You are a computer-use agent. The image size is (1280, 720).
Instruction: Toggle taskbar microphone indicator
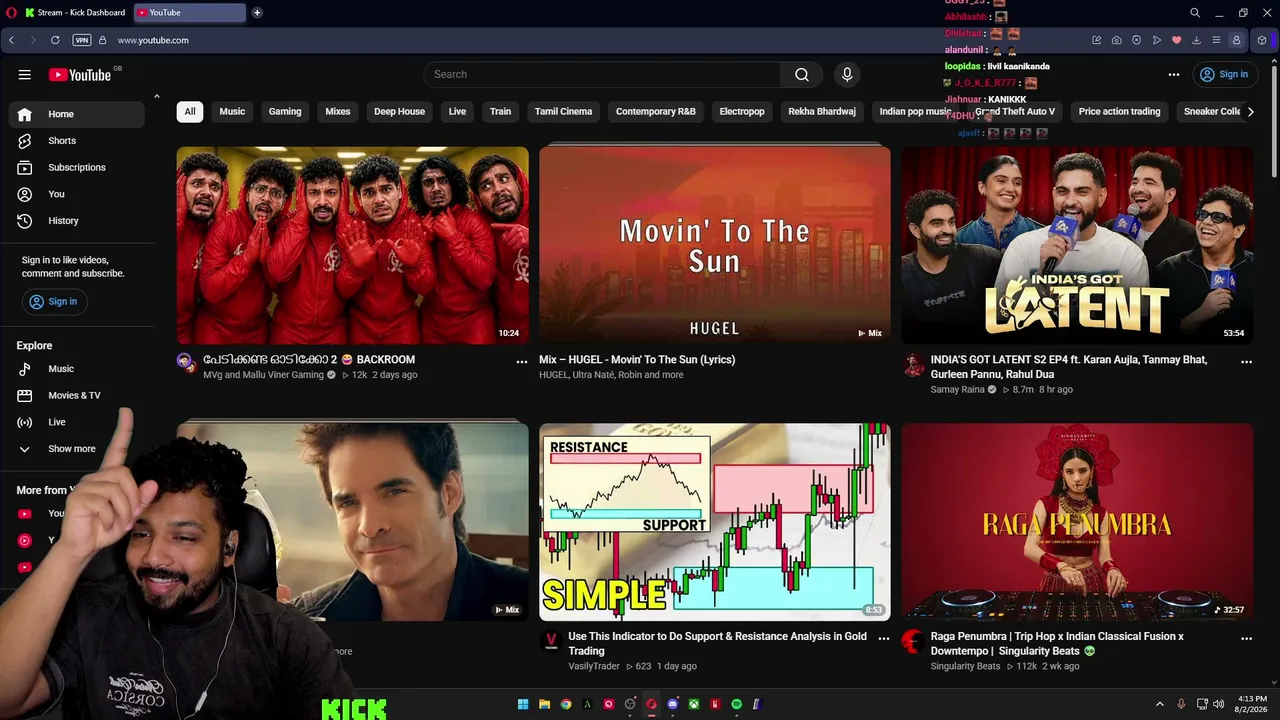tap(1181, 704)
